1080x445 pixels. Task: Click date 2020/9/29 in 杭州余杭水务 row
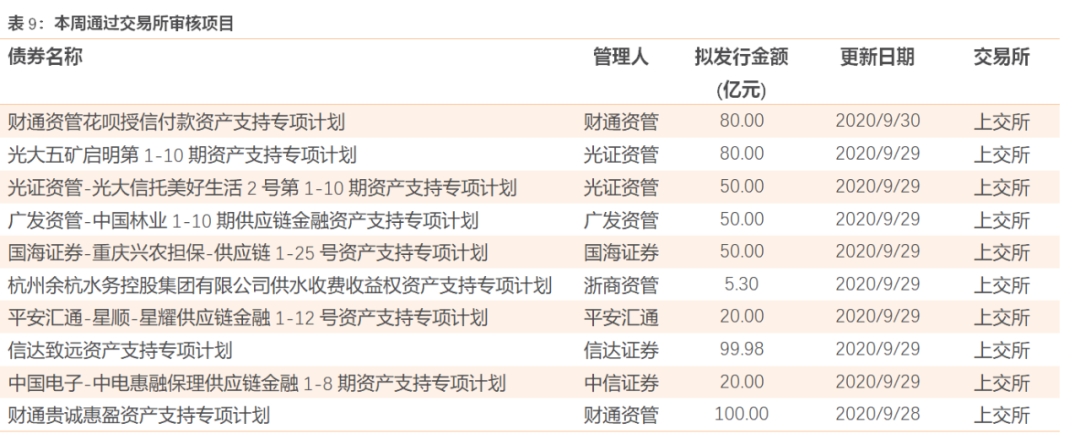pos(878,284)
